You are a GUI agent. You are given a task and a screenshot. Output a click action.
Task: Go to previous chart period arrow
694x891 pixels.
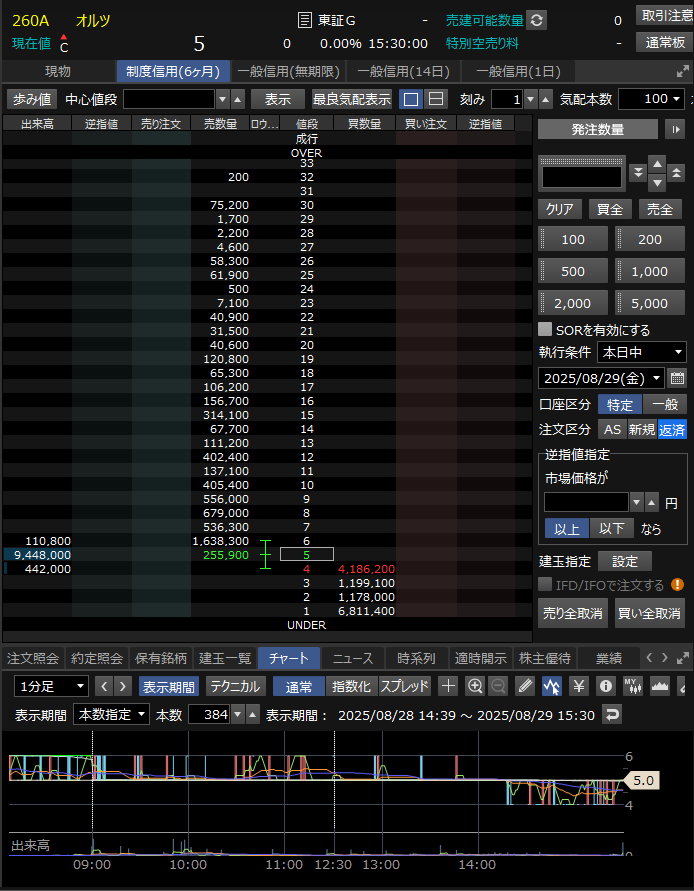tap(103, 686)
